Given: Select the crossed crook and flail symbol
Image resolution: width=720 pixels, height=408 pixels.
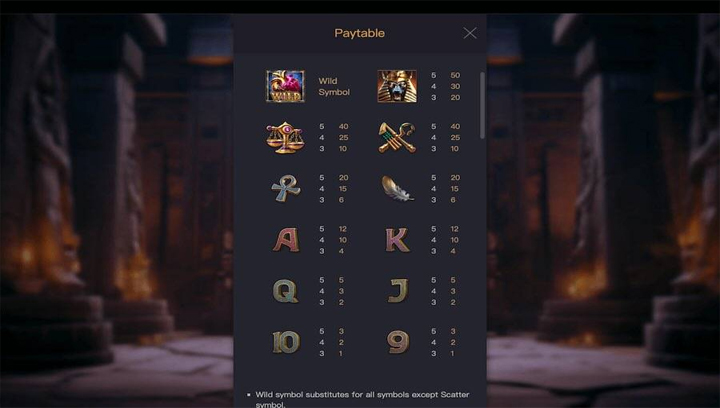Looking at the screenshot, I should 397,138.
